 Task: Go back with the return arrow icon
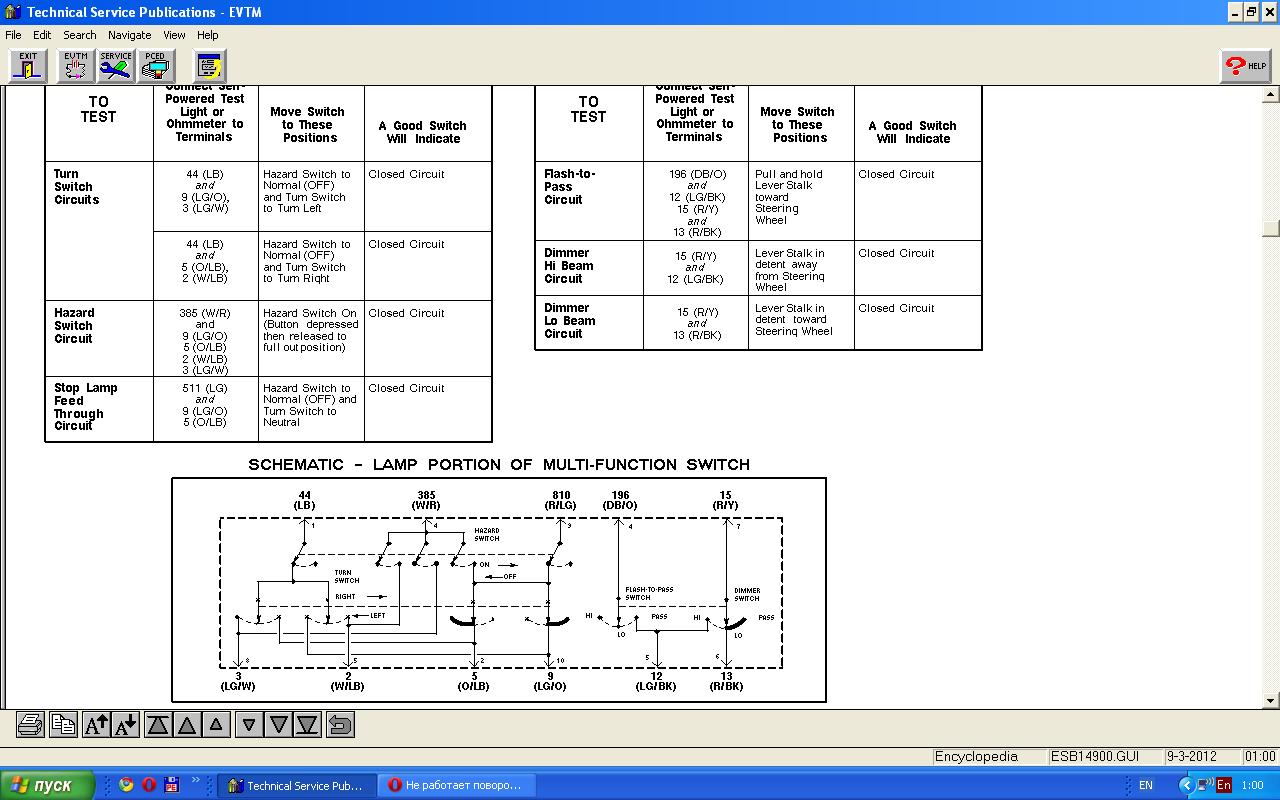tap(340, 725)
